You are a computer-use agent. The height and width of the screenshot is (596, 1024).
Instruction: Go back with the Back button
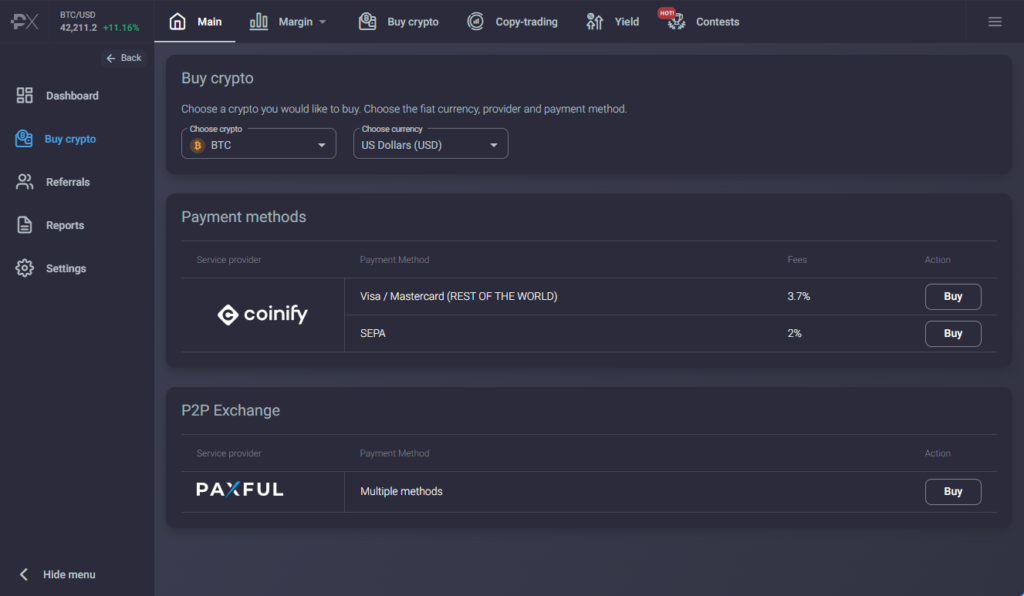[x=122, y=57]
